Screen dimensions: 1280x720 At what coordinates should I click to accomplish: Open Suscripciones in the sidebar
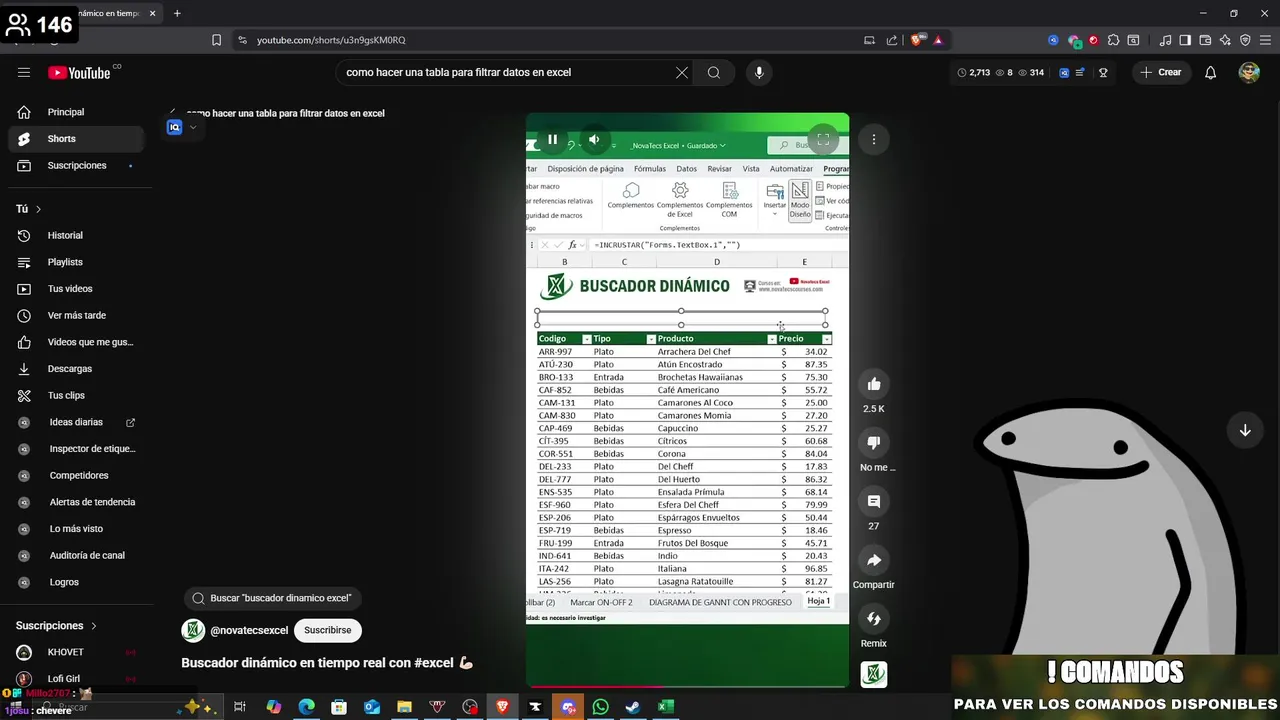[x=77, y=165]
